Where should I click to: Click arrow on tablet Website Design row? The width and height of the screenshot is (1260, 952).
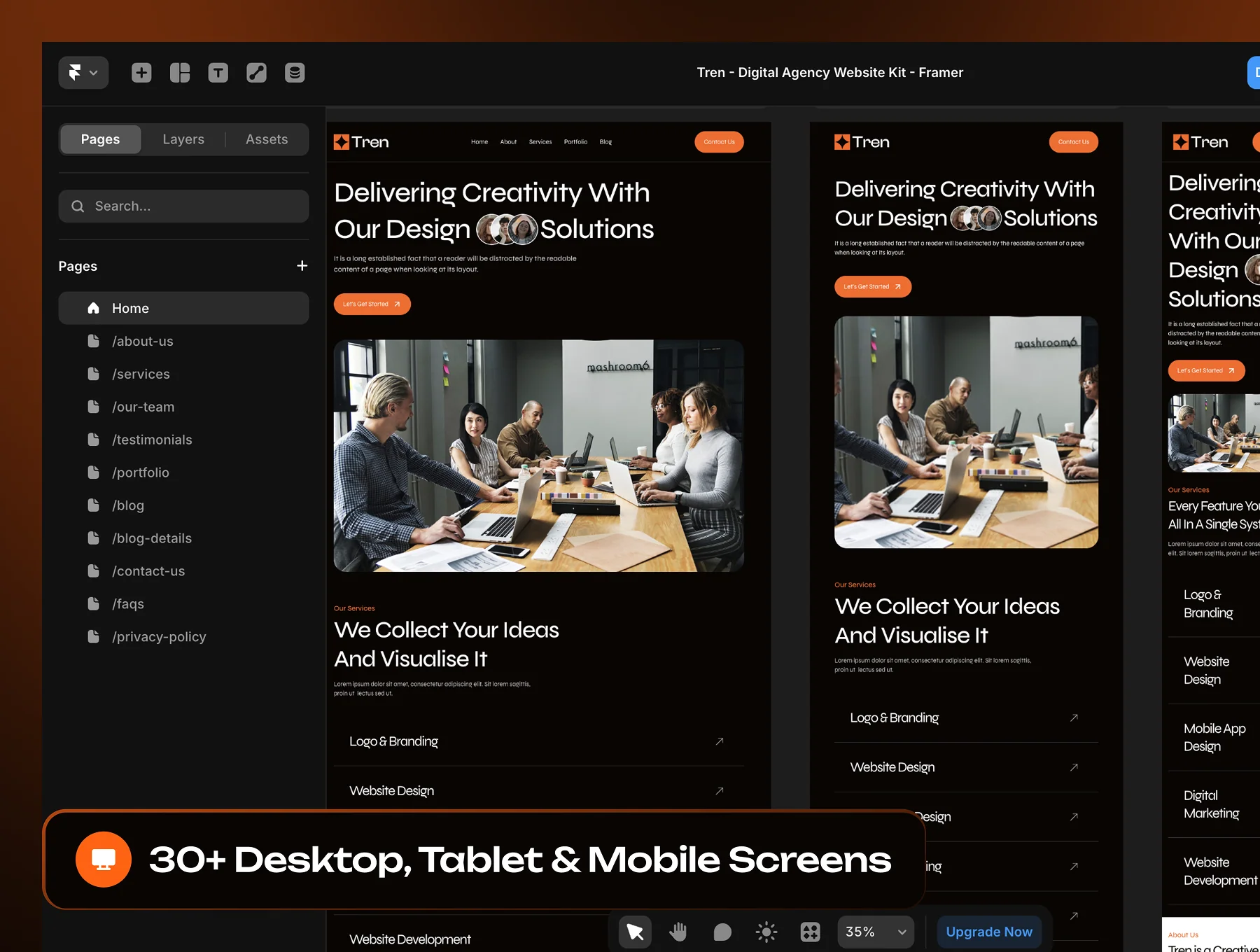[x=1074, y=767]
